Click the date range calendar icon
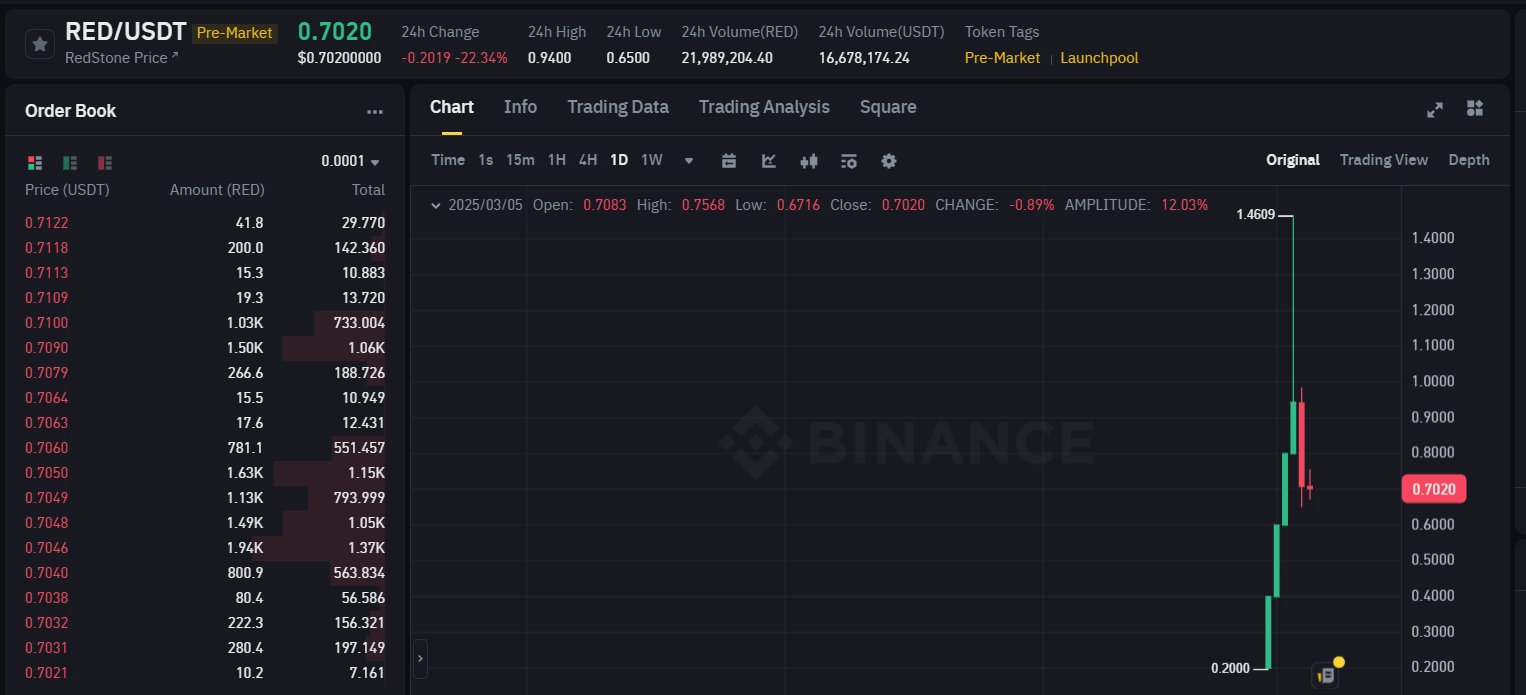Screen dimensions: 1526x695 (x=729, y=160)
